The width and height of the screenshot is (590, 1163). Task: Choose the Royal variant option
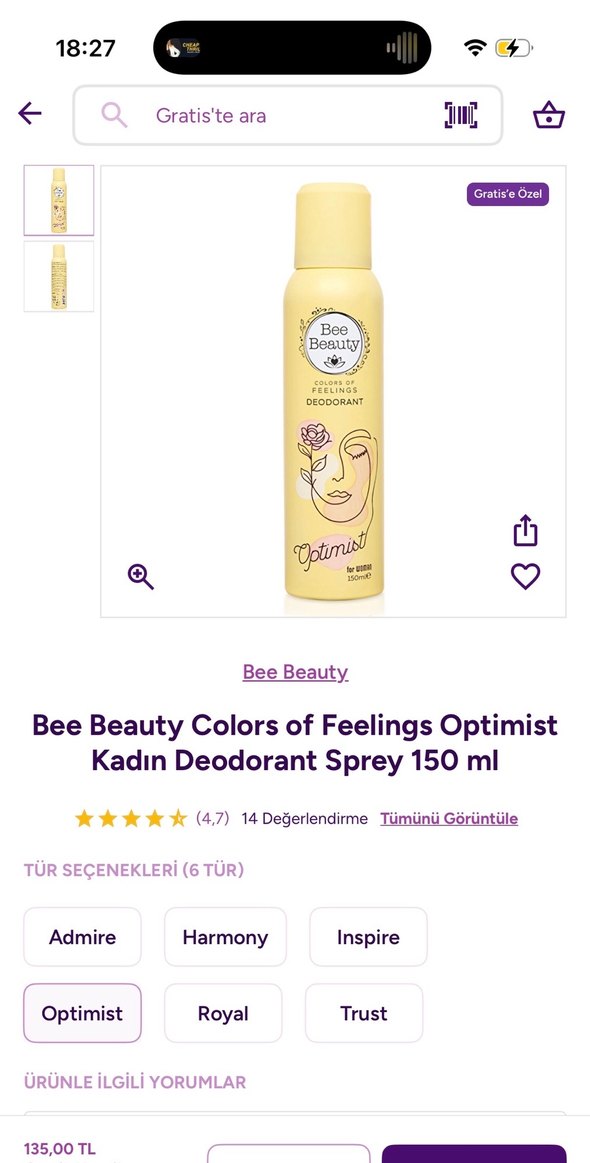click(223, 1013)
